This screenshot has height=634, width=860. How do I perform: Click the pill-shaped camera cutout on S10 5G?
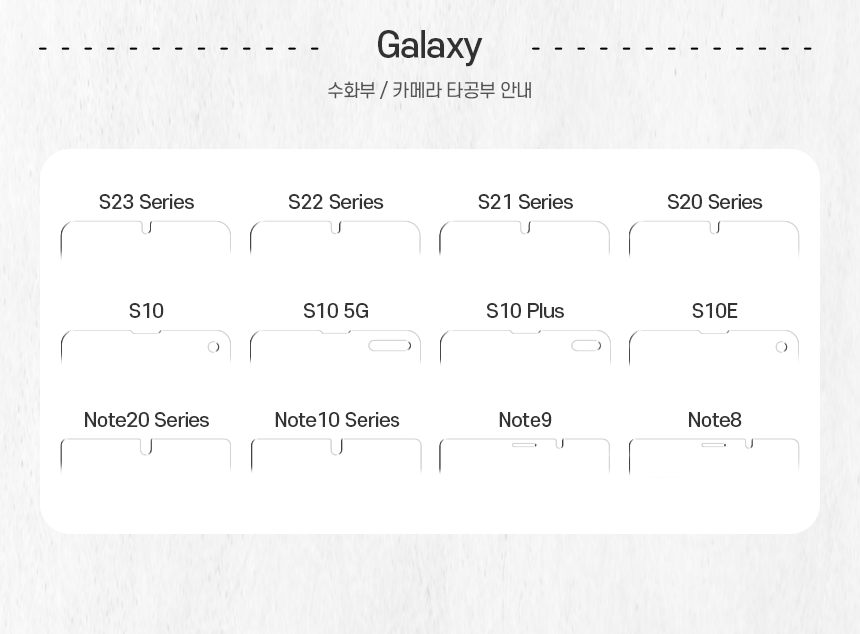[390, 346]
